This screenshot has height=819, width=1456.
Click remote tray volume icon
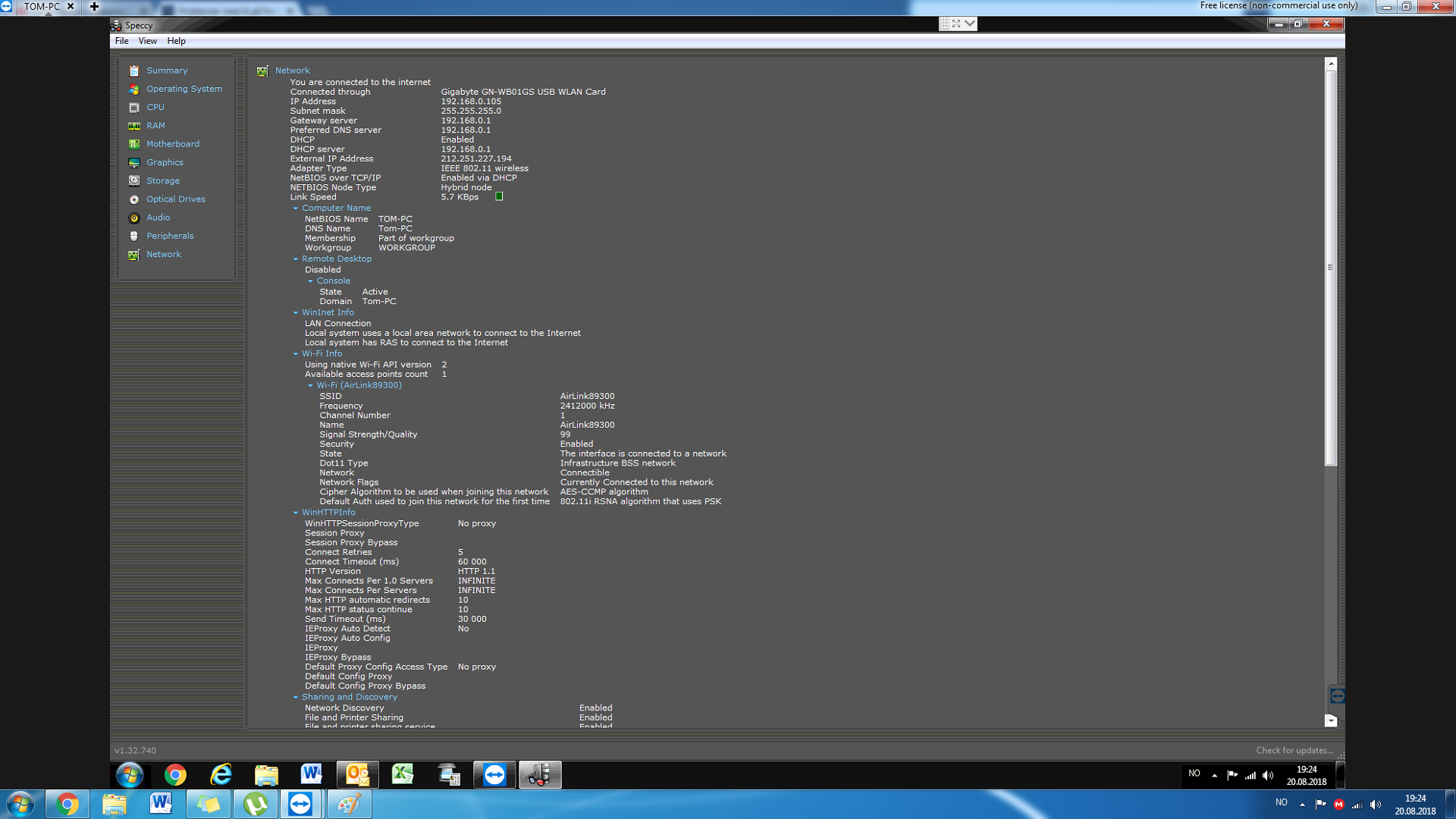[1268, 775]
